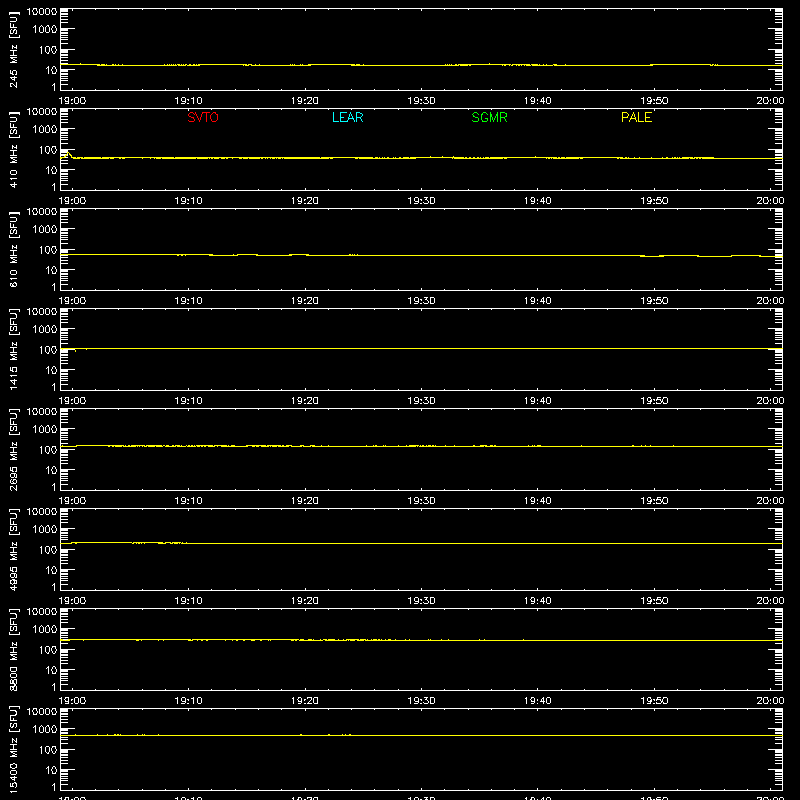Click the 19:40 tick label under 610 MHz plot
800x800 pixels.
point(538,301)
